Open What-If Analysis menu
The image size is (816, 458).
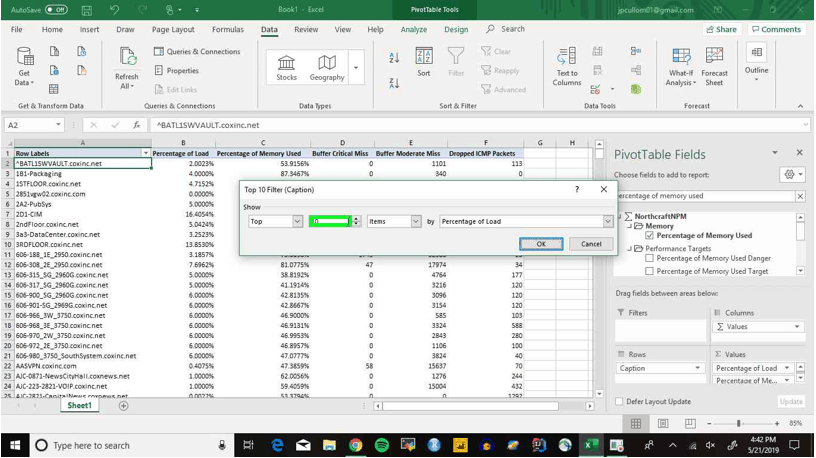coord(681,67)
